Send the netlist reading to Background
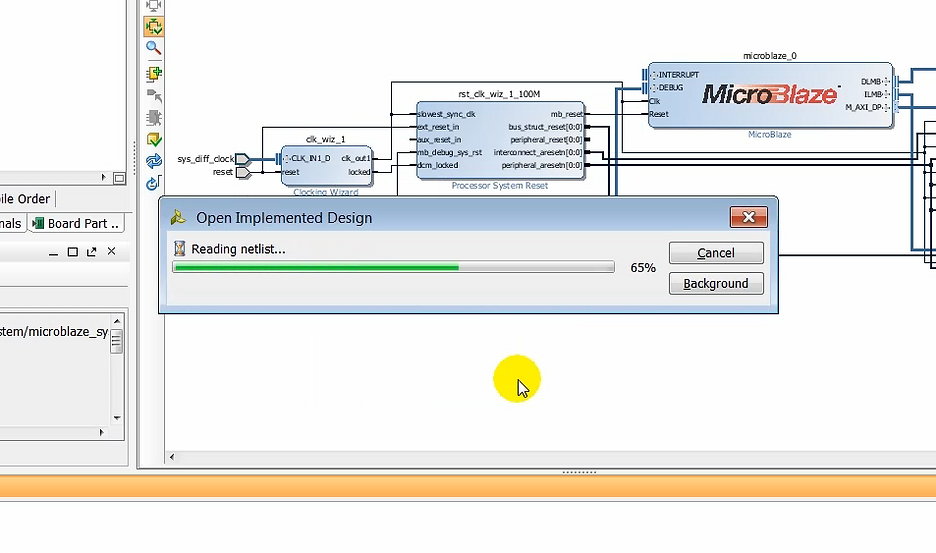 click(715, 283)
